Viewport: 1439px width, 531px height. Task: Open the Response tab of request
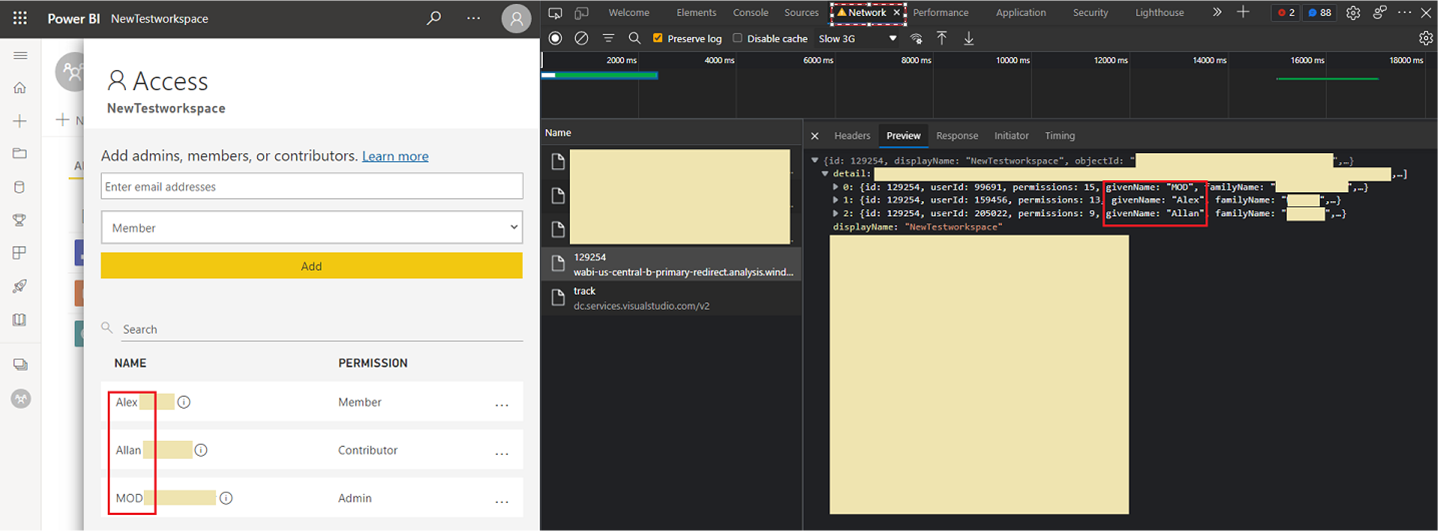click(957, 136)
